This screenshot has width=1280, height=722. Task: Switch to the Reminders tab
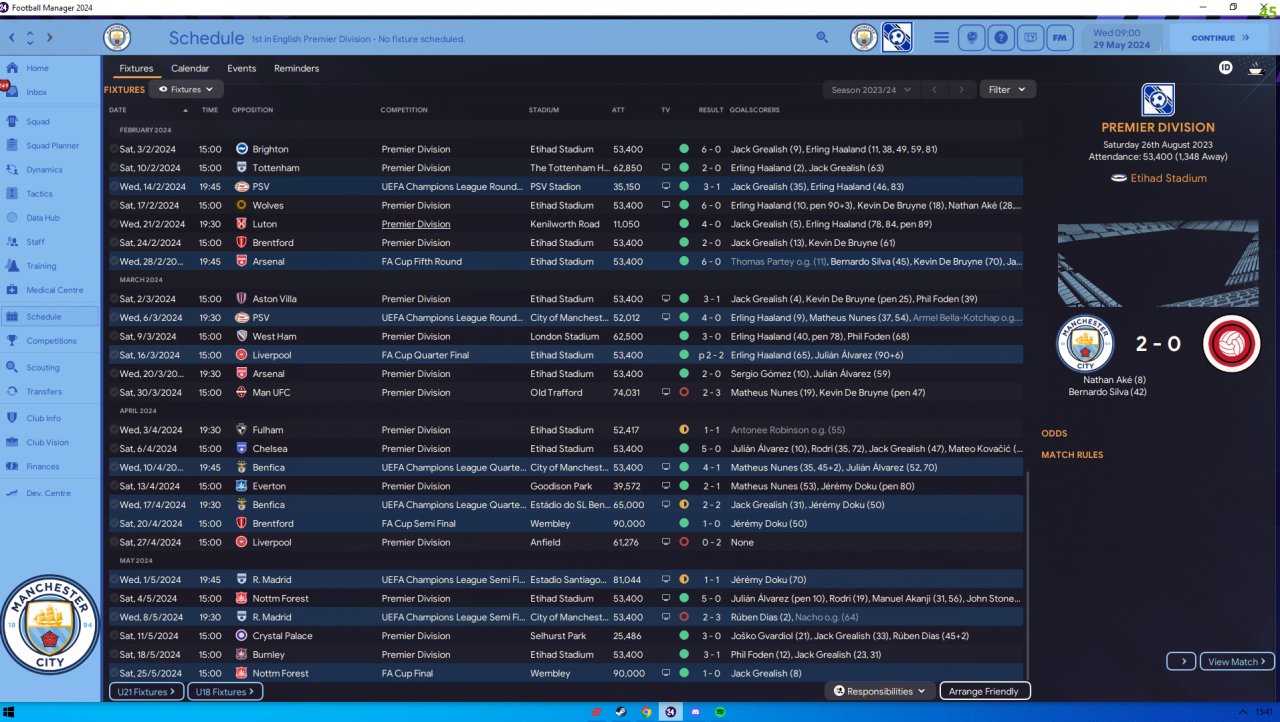point(297,69)
